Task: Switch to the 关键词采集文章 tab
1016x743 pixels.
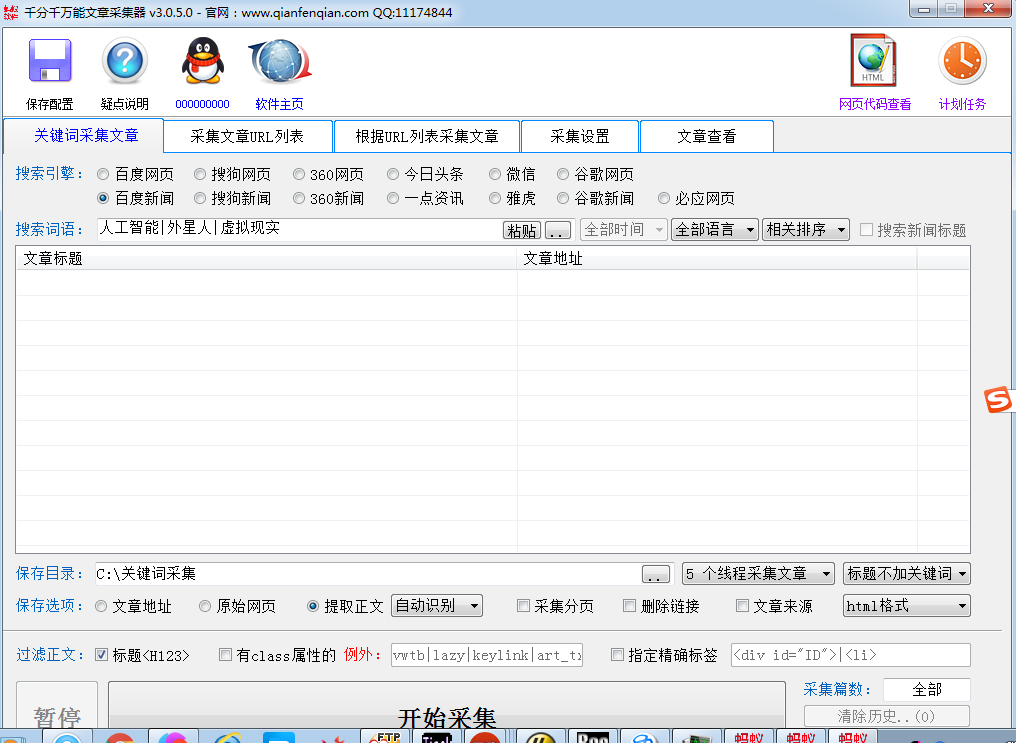Action: point(84,136)
